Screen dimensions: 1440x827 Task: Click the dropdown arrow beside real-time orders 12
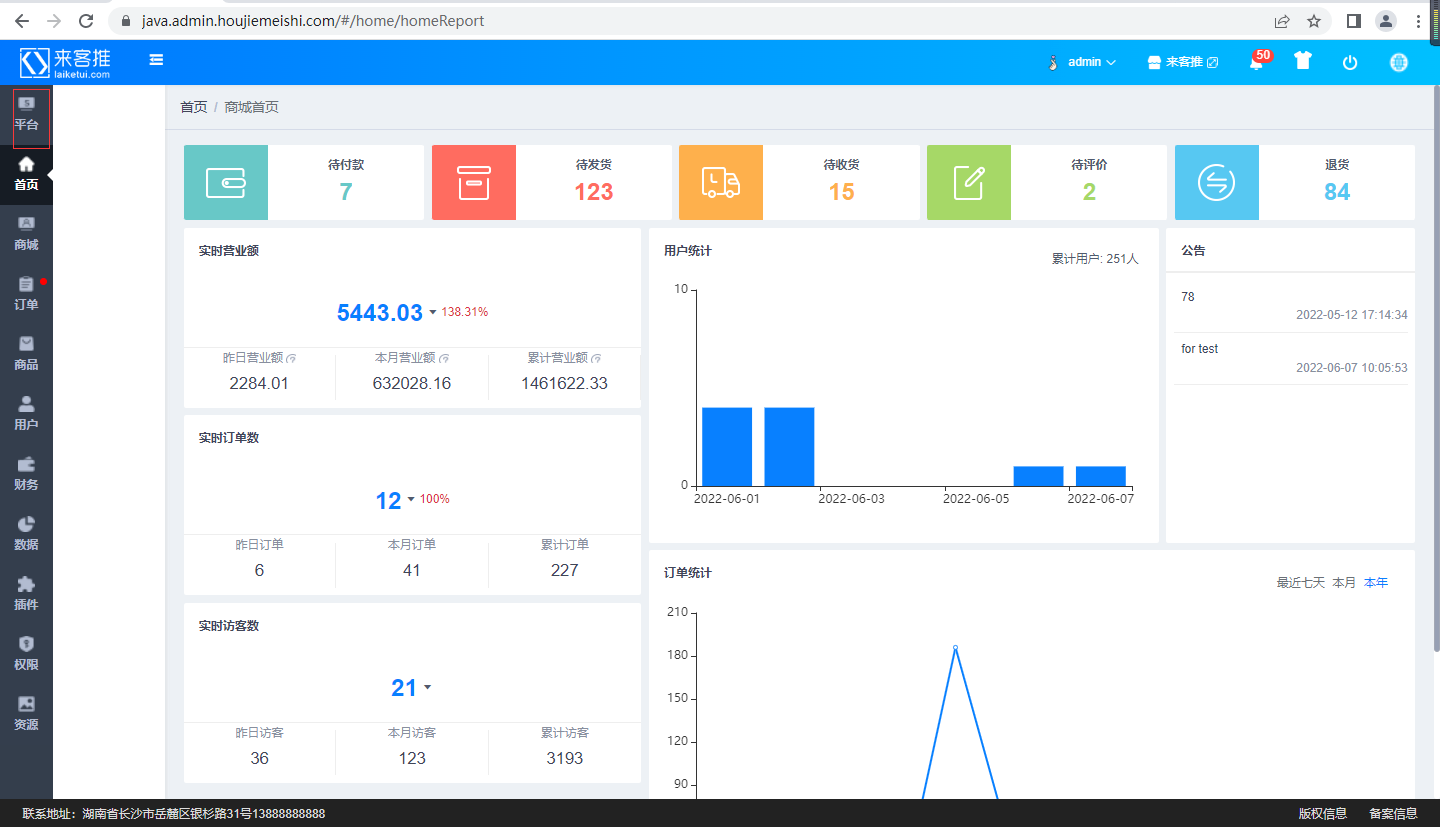point(411,500)
